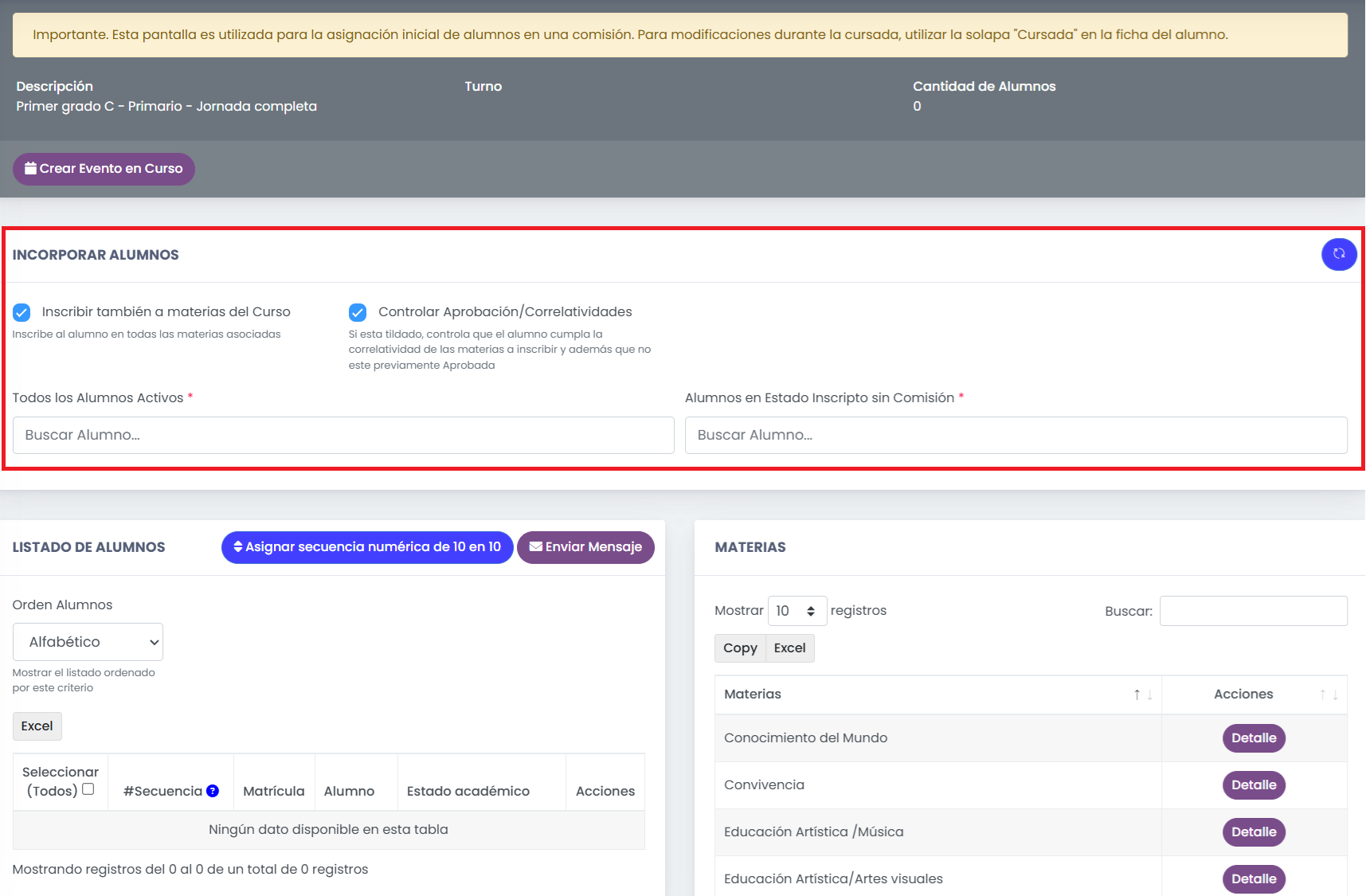1366x896 pixels.
Task: Click the Buscar field in Materias
Action: [1254, 611]
